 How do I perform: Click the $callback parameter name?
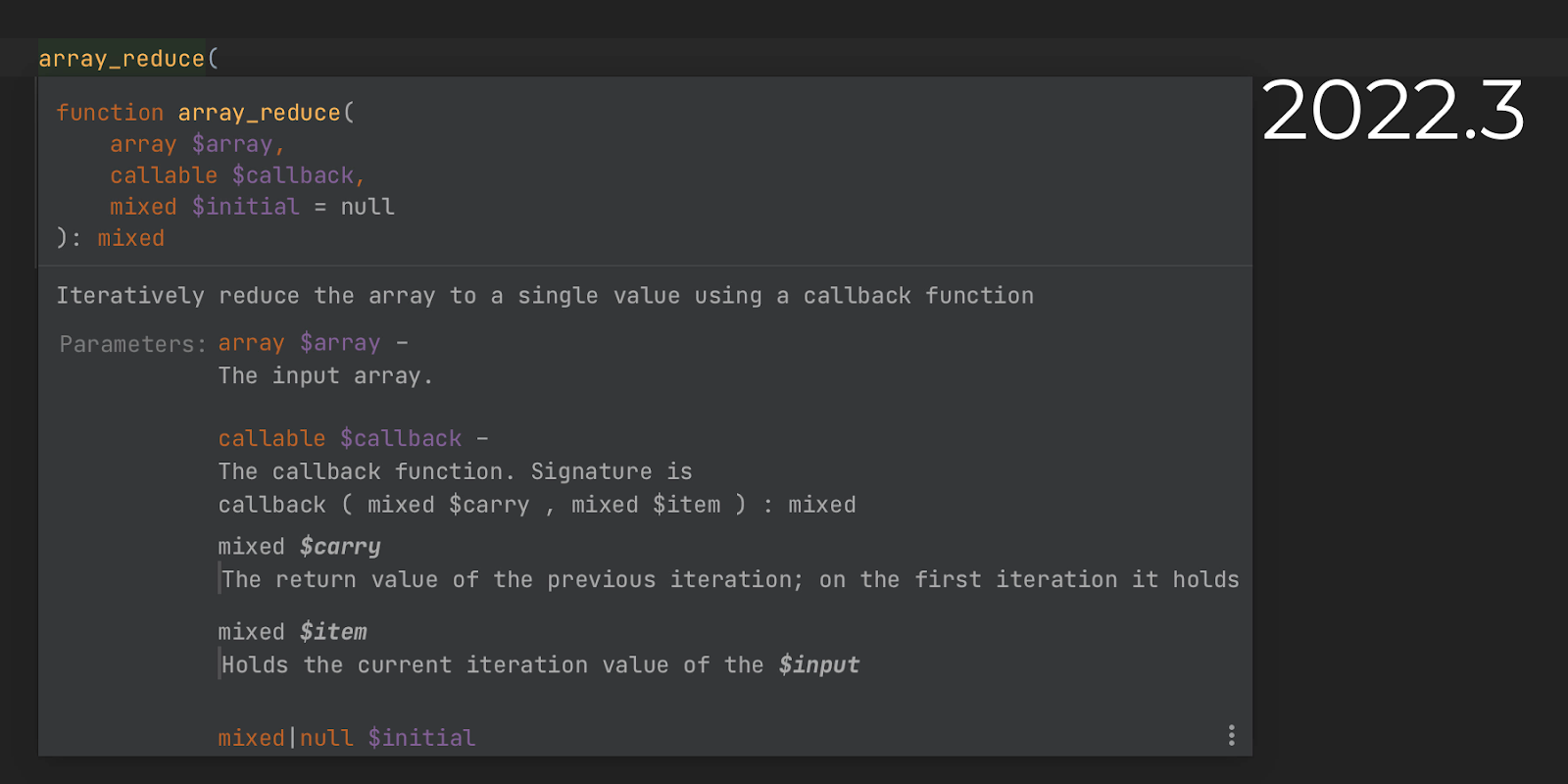point(296,174)
